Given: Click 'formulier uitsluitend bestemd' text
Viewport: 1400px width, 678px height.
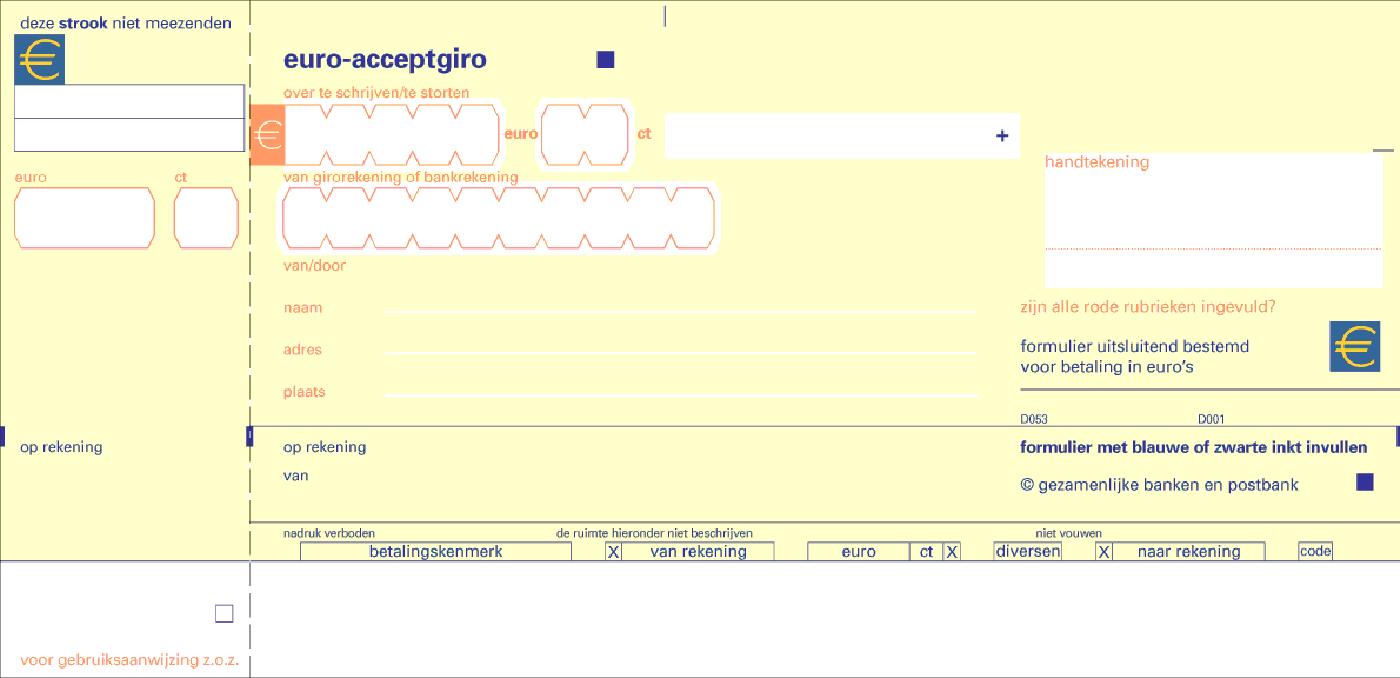Looking at the screenshot, I should click(1135, 346).
